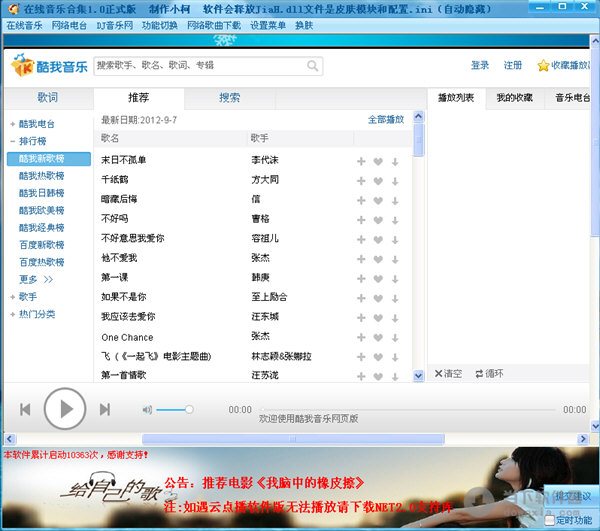Click the horizontal scrollbar thumb
Image resolution: width=600 pixels, height=531 pixels.
coord(293,439)
